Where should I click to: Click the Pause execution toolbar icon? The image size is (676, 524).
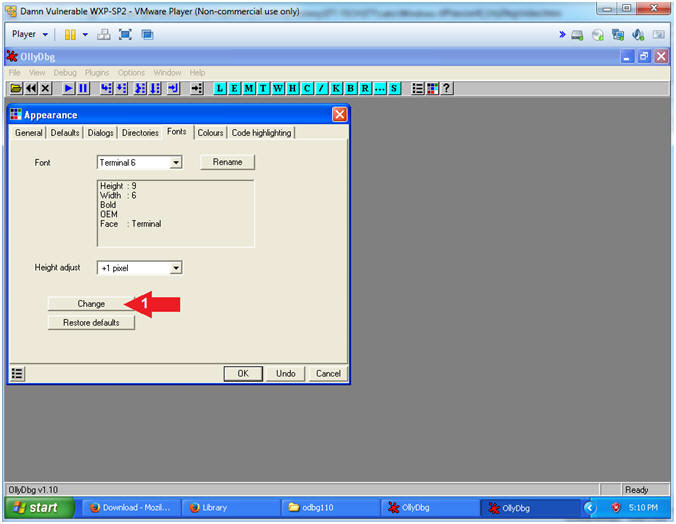(x=83, y=88)
